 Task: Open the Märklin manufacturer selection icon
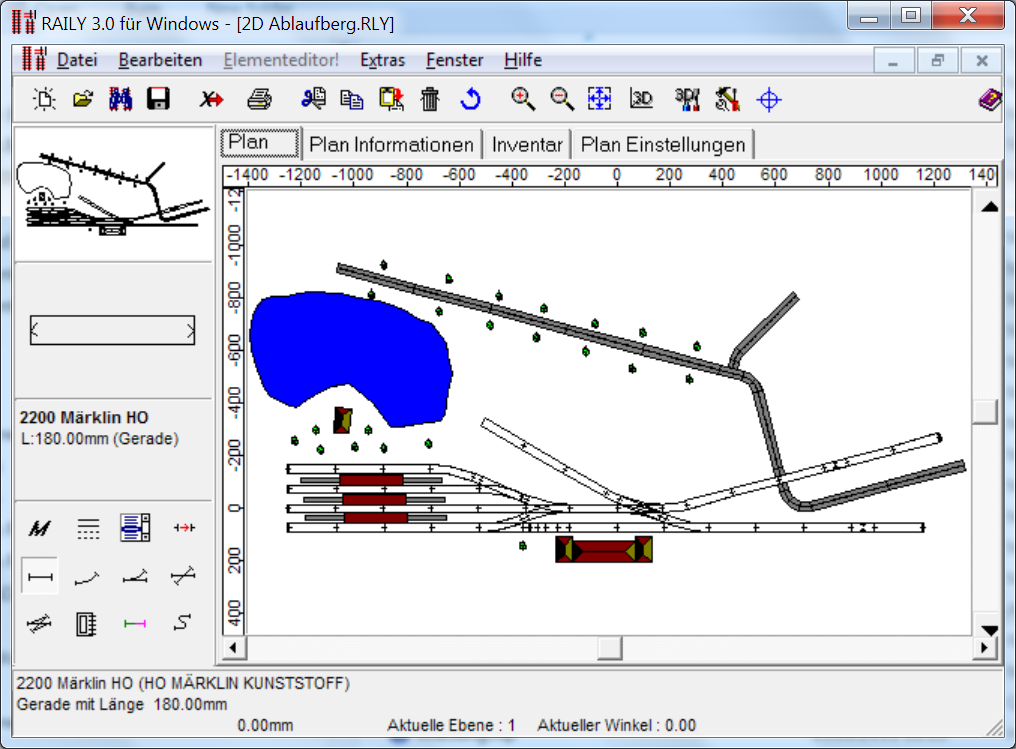tap(40, 529)
